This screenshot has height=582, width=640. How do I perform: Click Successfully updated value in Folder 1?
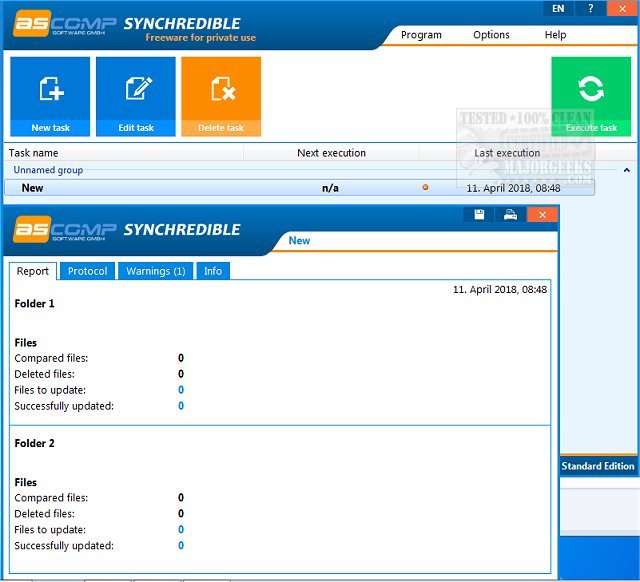tap(181, 406)
